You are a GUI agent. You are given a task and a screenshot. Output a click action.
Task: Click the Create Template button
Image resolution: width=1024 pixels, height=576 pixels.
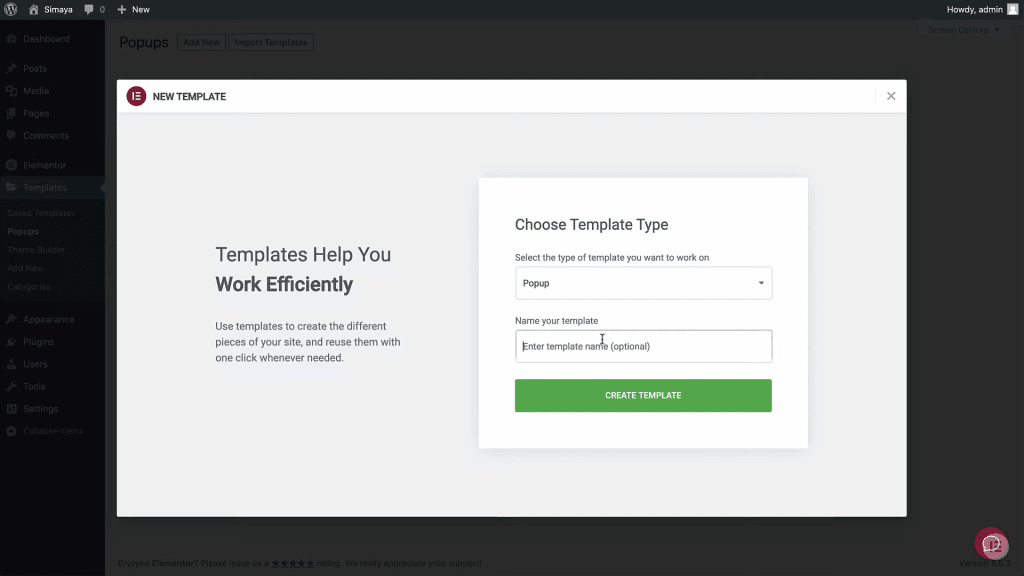[643, 395]
